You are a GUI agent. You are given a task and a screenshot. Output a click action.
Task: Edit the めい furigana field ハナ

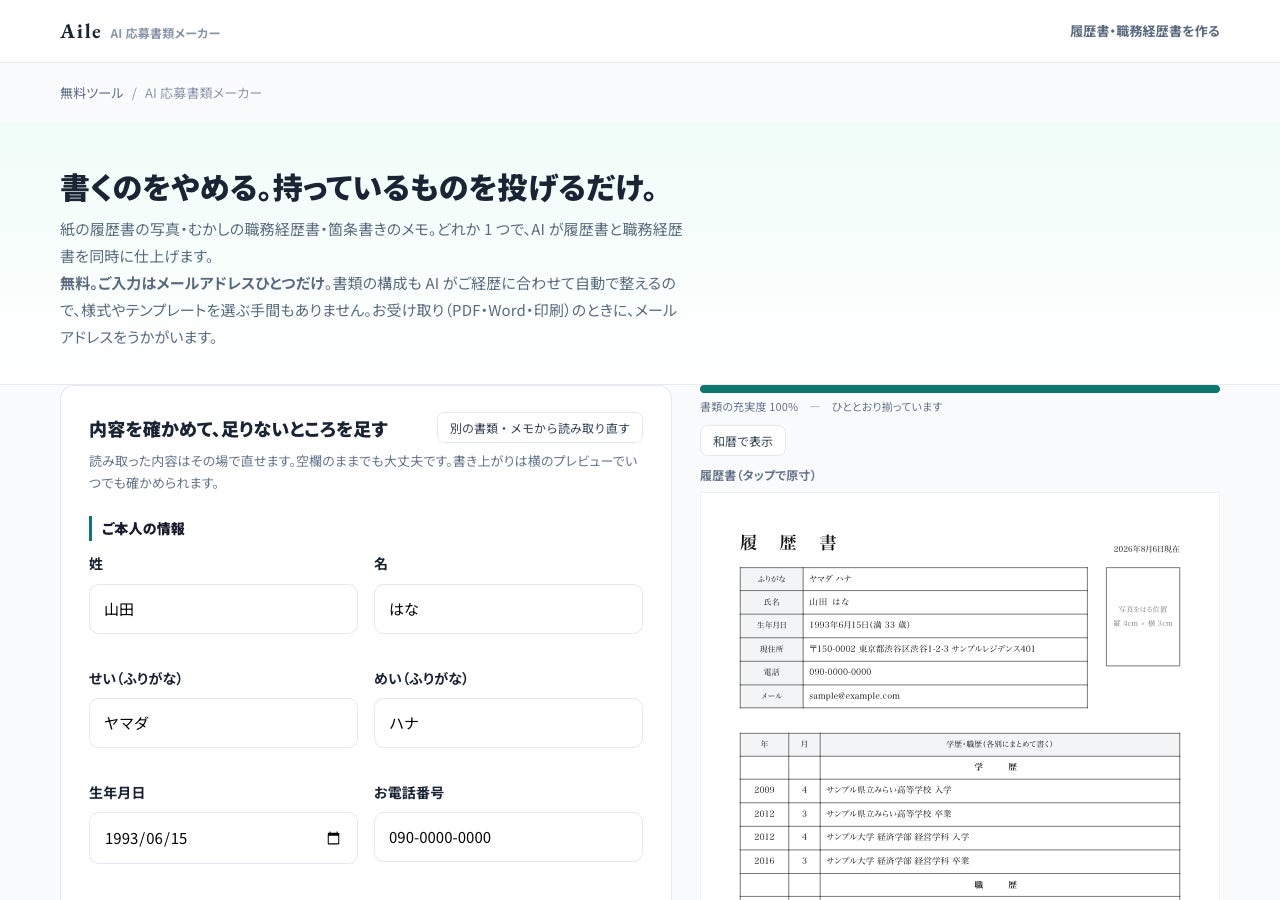[508, 723]
